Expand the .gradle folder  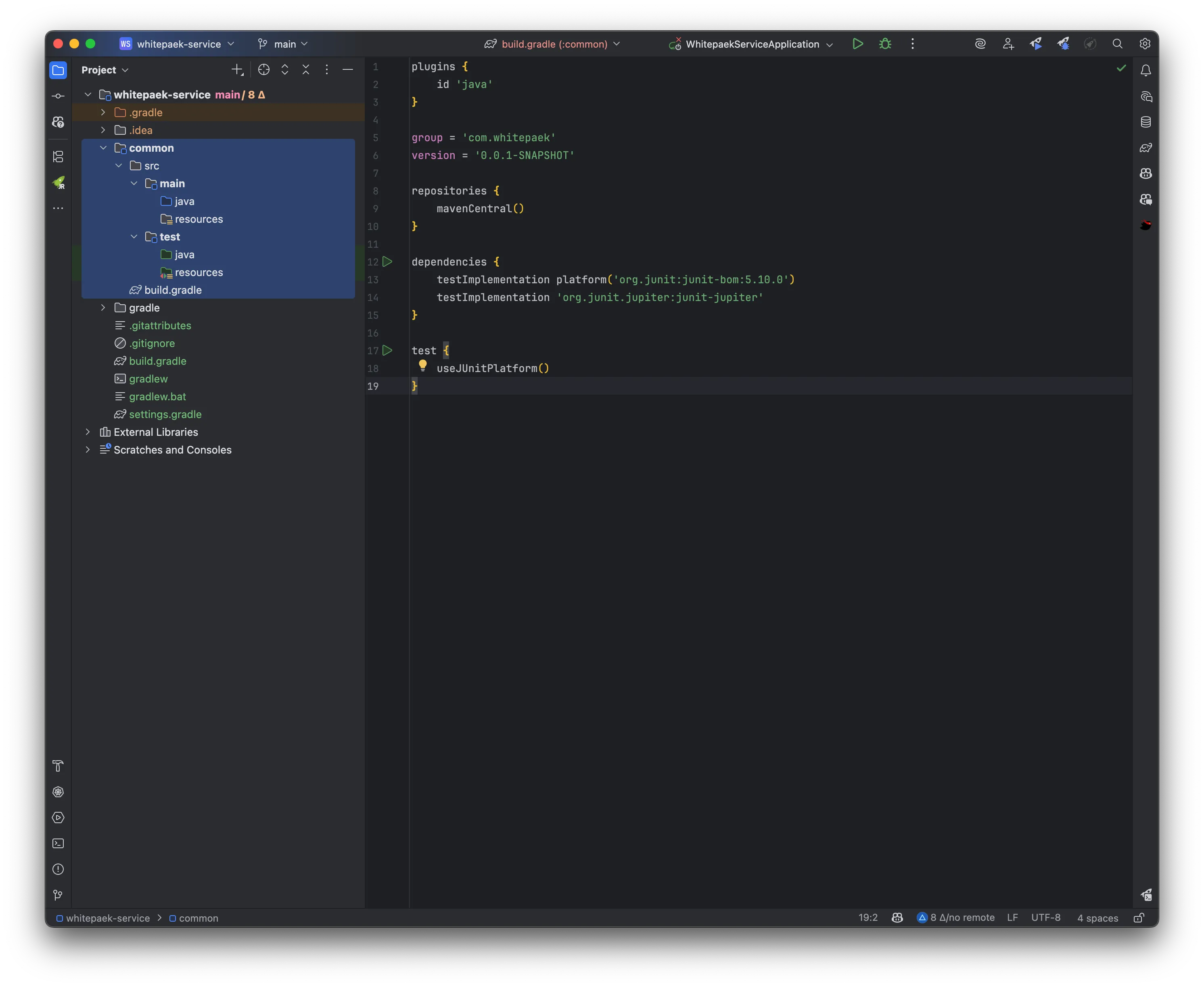coord(103,113)
